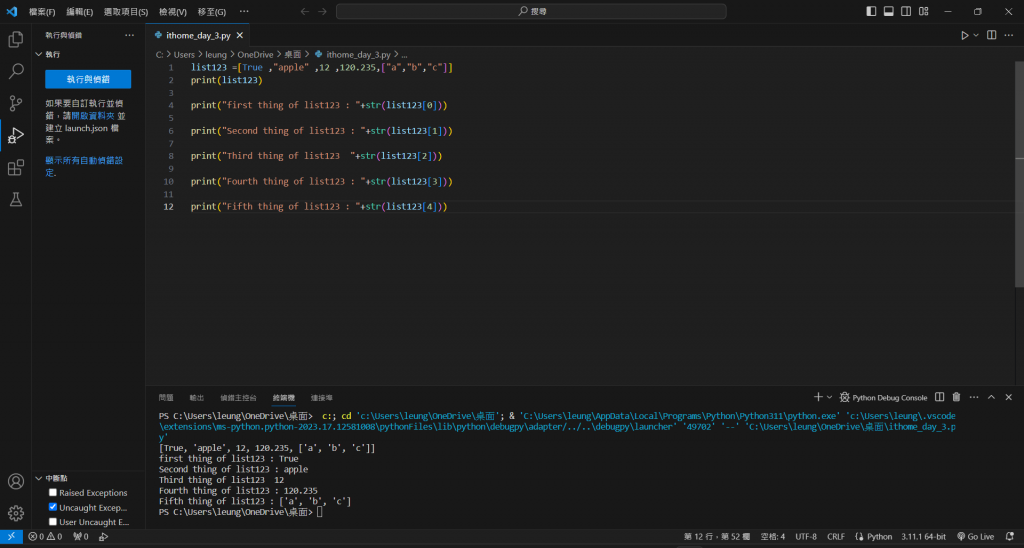This screenshot has width=1024, height=548.
Task: Click the remote window status bar icon
Action: pyautogui.click(x=11, y=536)
